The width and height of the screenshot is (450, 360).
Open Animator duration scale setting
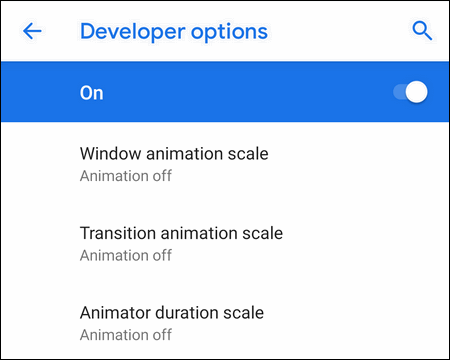pos(225,323)
